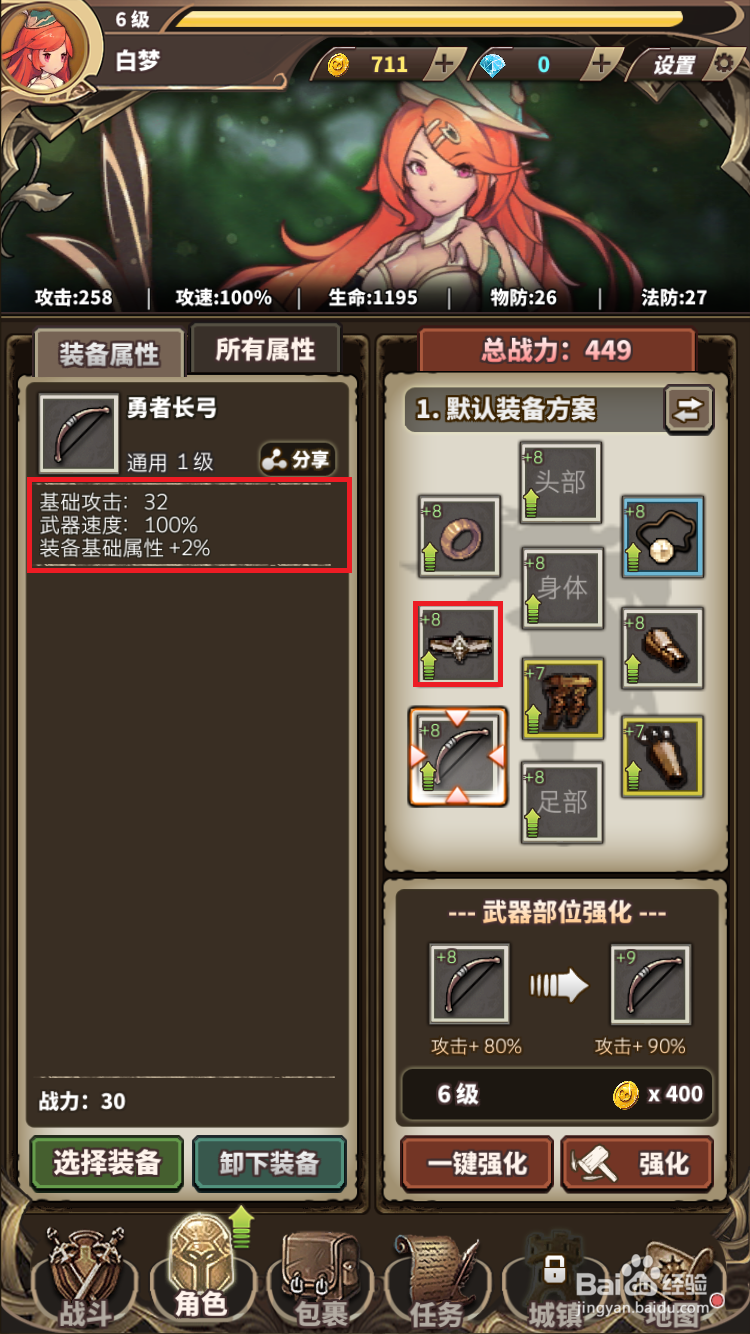This screenshot has height=1334, width=750.
Task: Select the belt slot outlined in red
Action: pyautogui.click(x=458, y=644)
